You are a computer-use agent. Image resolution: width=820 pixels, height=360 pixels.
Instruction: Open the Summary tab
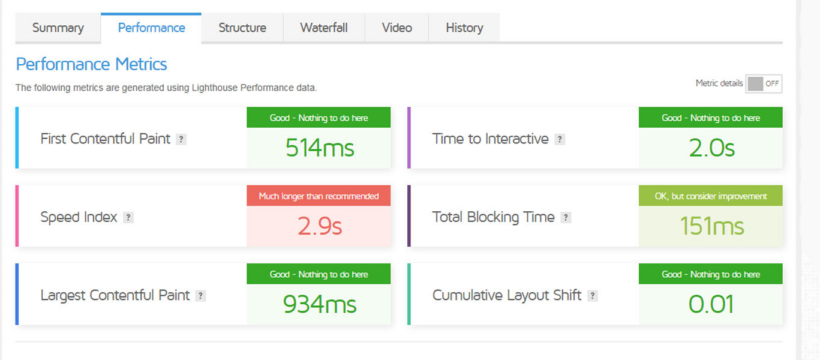tap(58, 28)
